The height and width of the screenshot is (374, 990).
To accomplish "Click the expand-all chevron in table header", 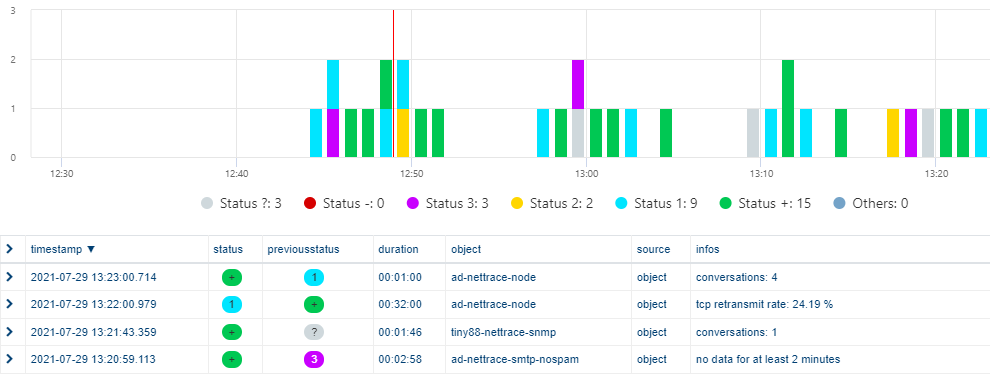I will pyautogui.click(x=9, y=249).
